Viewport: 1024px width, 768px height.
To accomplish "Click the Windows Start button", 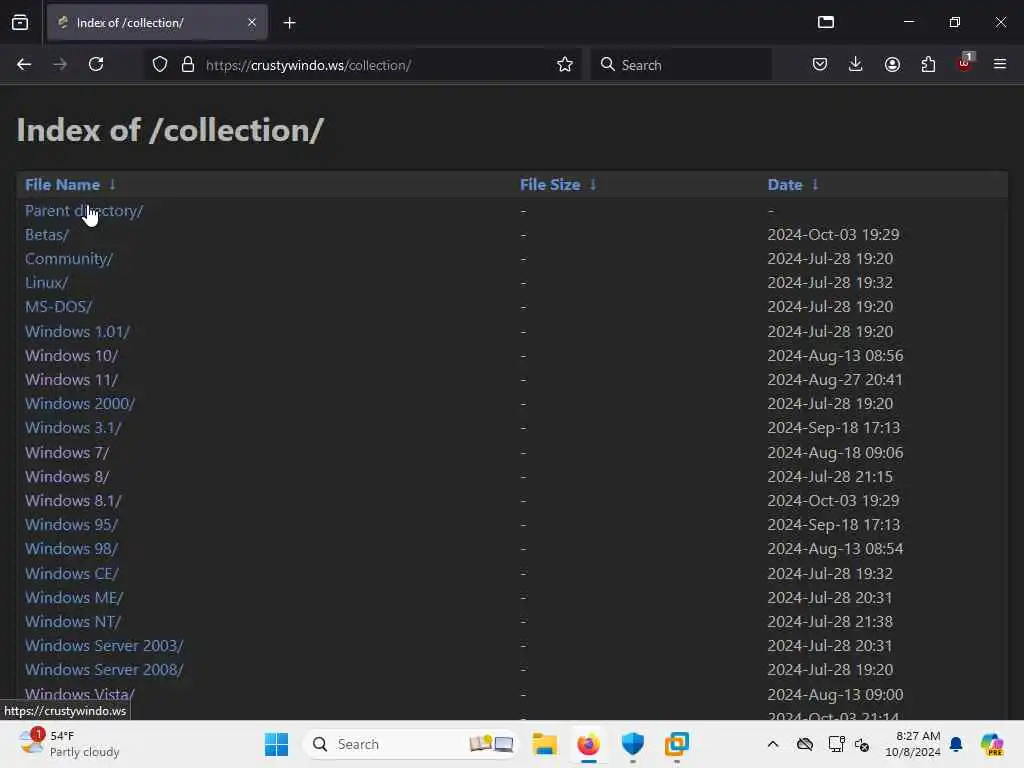I will [x=276, y=744].
